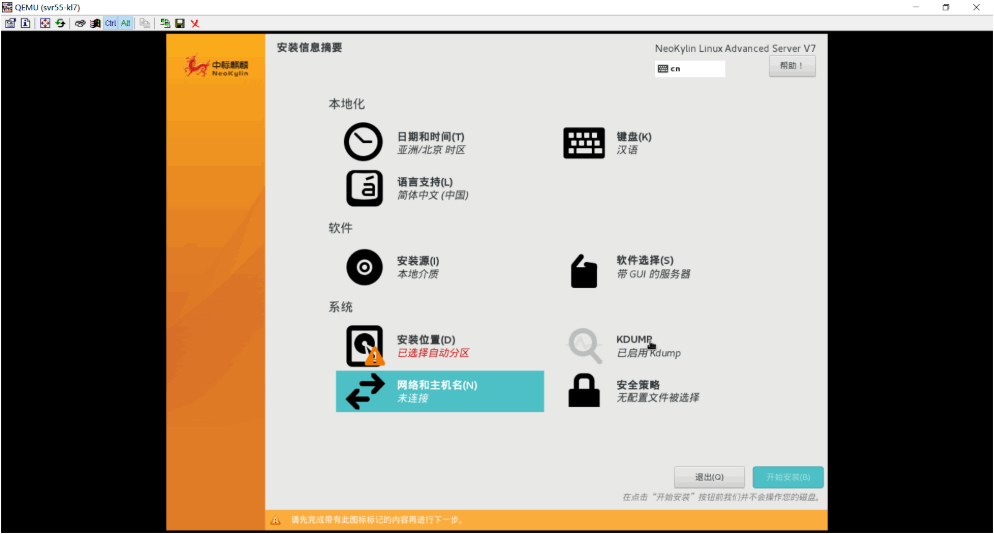Image resolution: width=994 pixels, height=534 pixels.
Task: Open 键盘(K) keyboard icon
Action: click(x=584, y=143)
